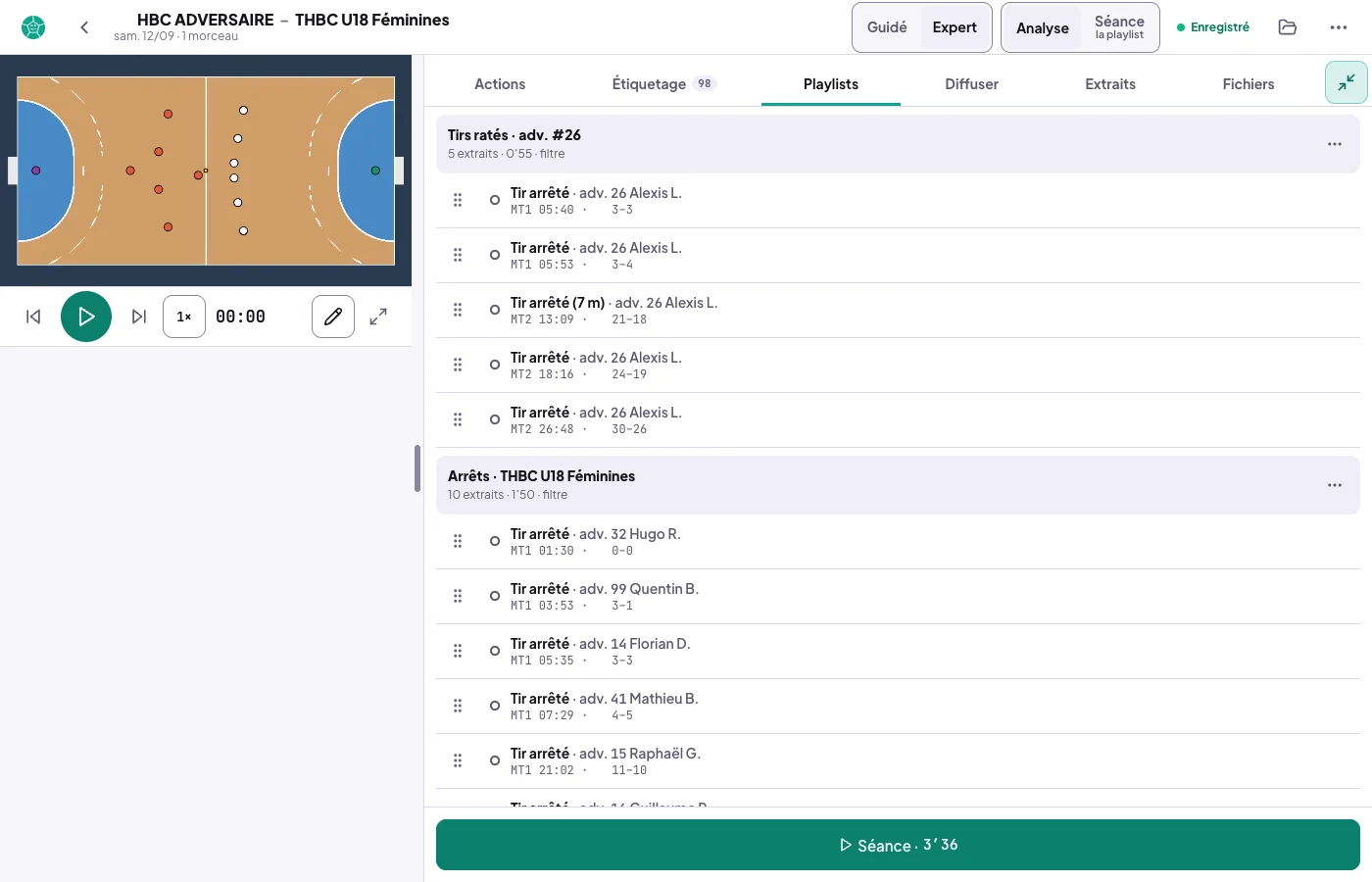Expand the video to fullscreen
Screen dimensions: 1372x882
[x=378, y=317]
